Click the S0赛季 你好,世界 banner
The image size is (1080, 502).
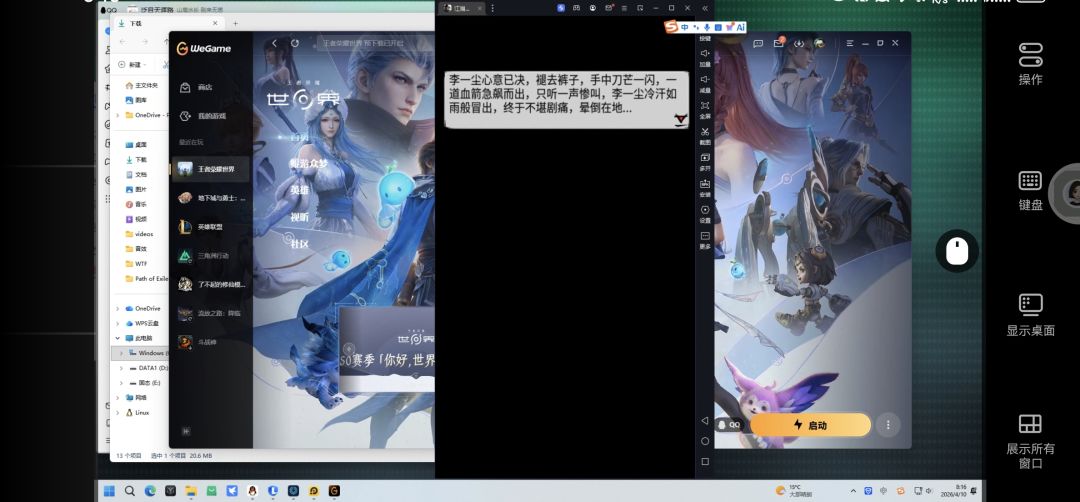pos(387,351)
